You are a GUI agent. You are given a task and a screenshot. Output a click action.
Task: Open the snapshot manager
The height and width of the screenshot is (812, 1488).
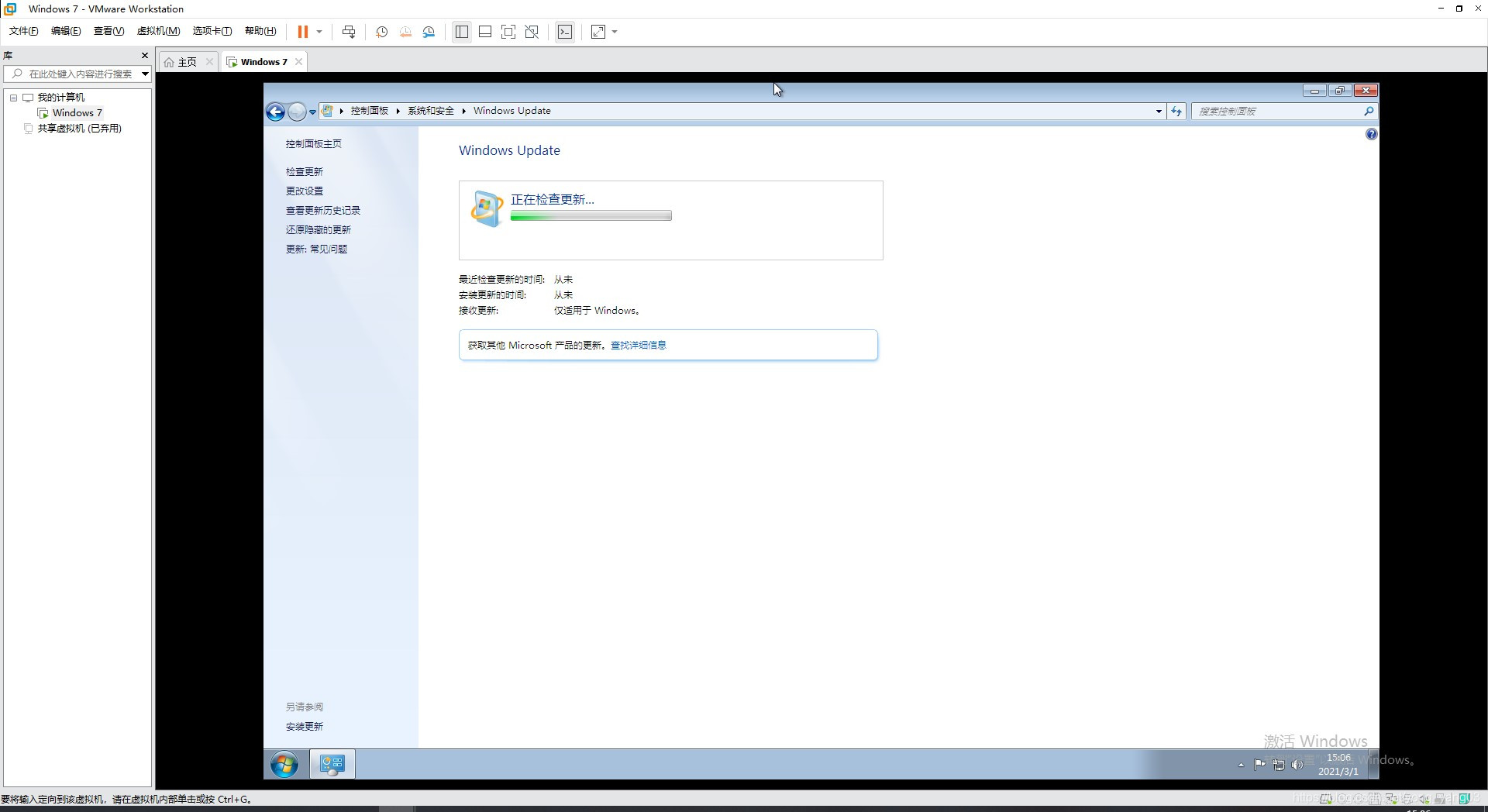(x=429, y=32)
